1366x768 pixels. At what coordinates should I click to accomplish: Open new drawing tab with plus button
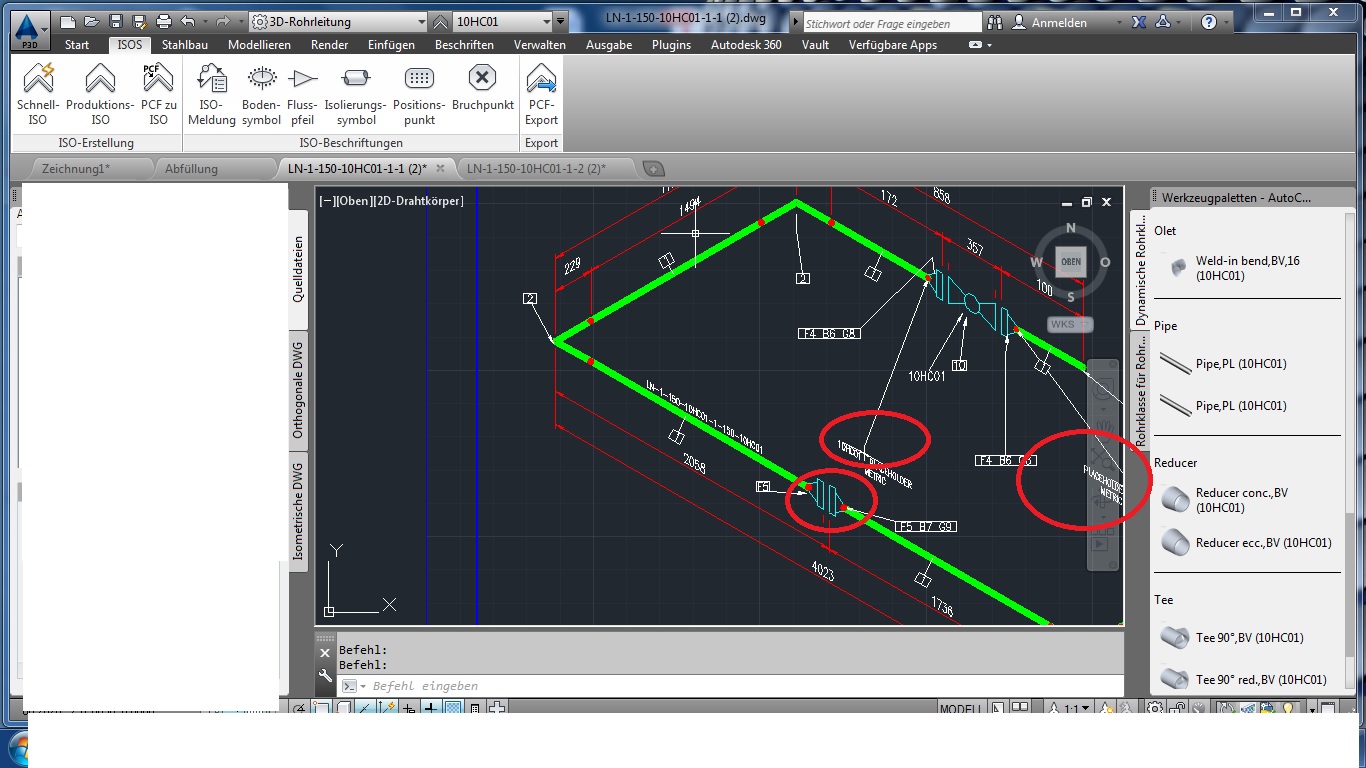click(654, 168)
